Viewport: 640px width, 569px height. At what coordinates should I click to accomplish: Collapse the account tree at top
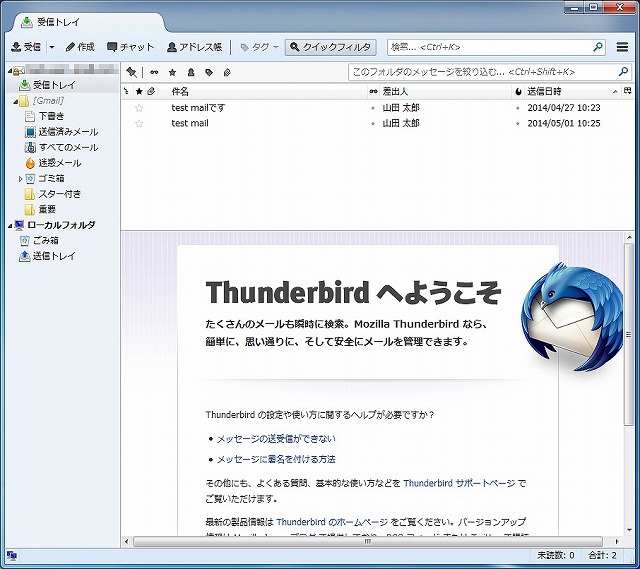(x=10, y=71)
